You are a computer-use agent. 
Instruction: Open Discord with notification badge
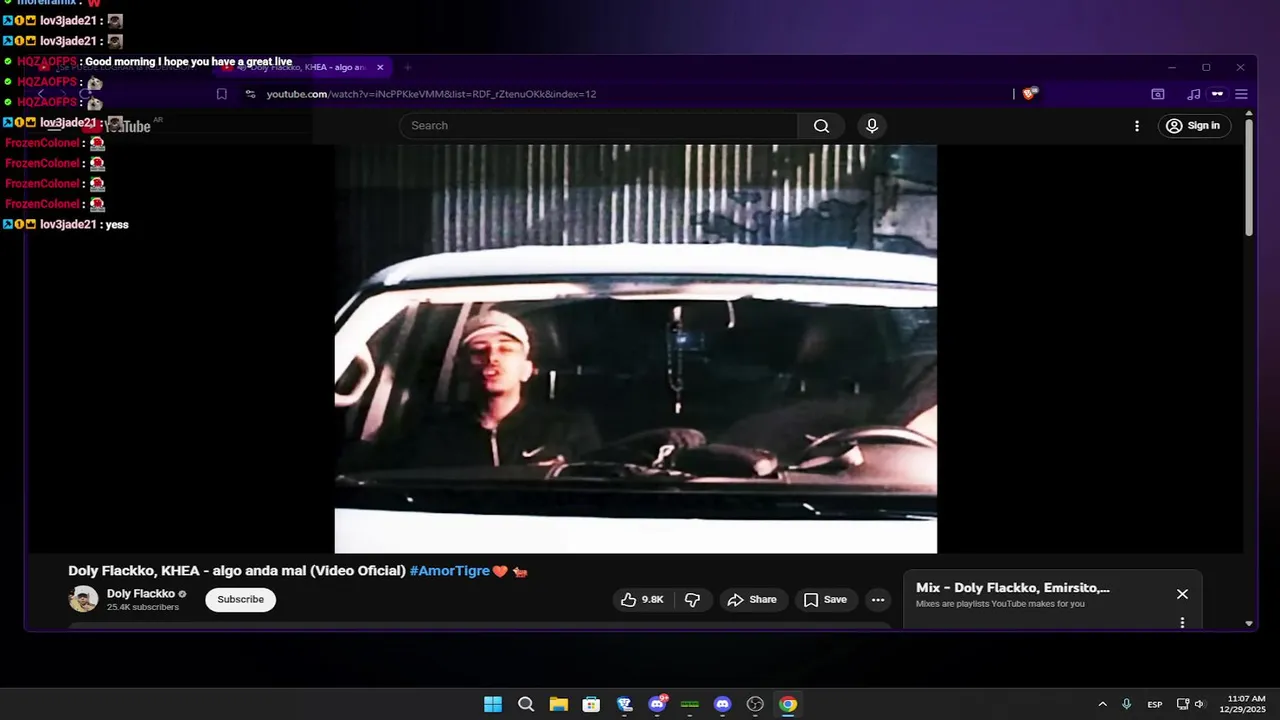[657, 704]
